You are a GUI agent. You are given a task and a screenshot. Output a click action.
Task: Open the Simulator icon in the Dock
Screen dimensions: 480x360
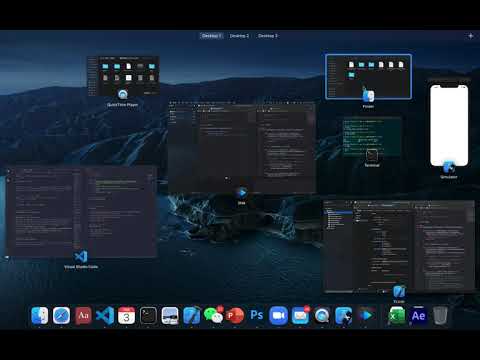coord(344,315)
